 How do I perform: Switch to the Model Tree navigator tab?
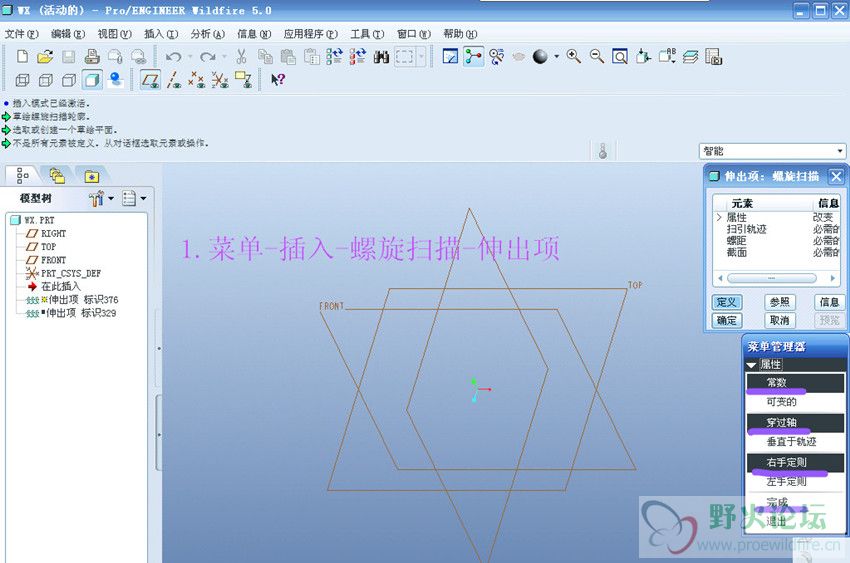click(22, 175)
